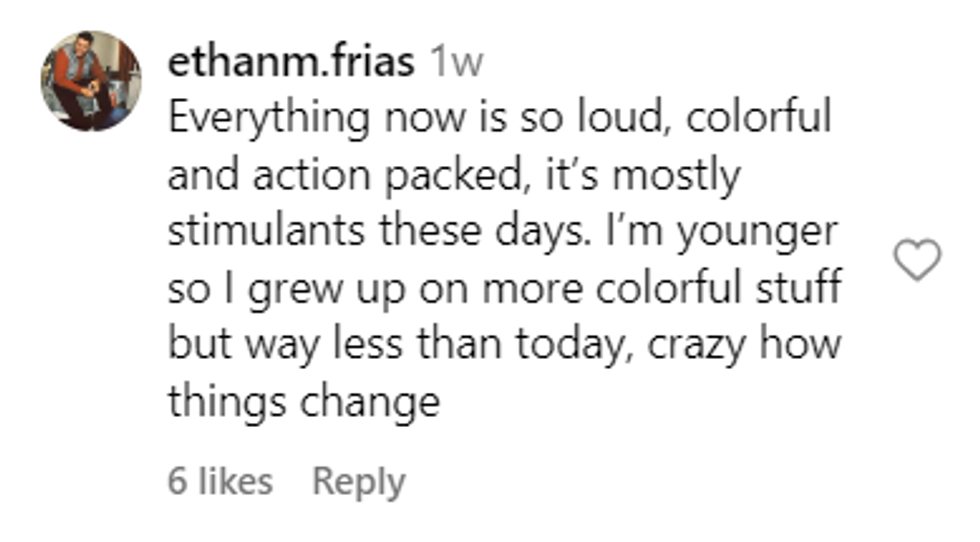Click the 1w timestamp
This screenshot has height=542, width=980.
pyautogui.click(x=455, y=63)
